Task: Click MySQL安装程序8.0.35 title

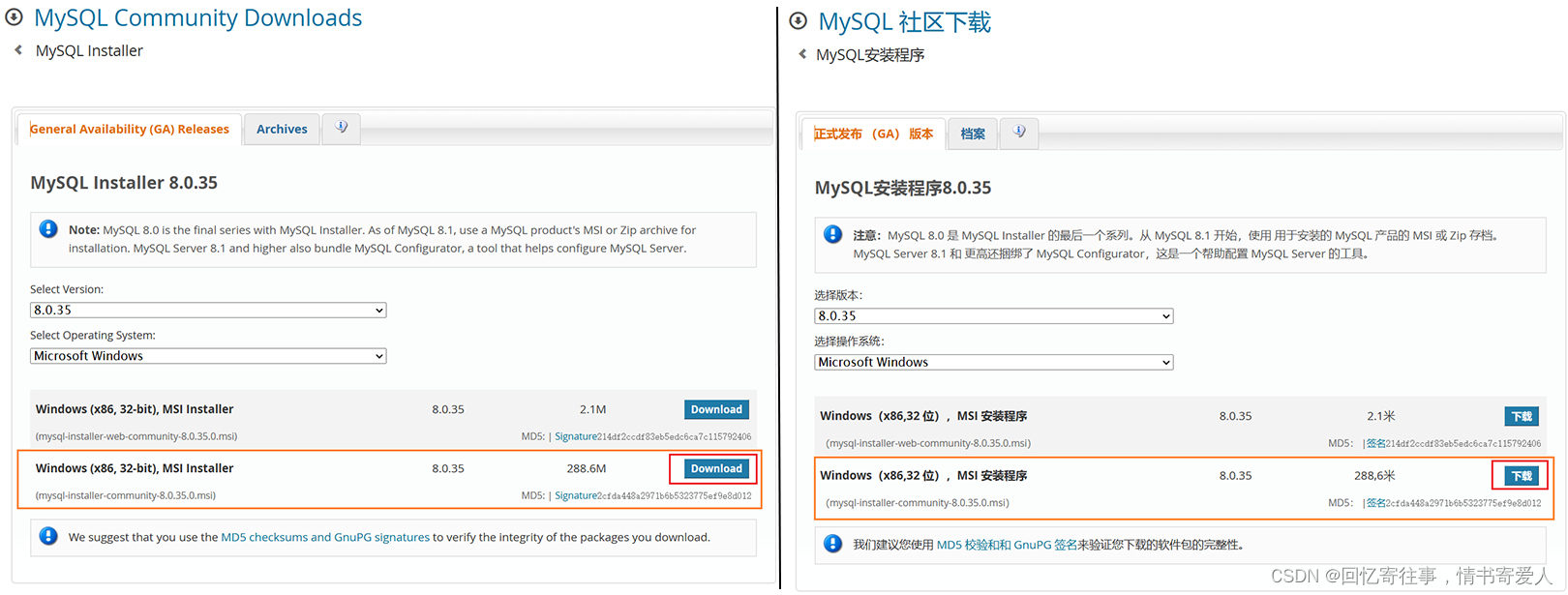Action: click(903, 188)
